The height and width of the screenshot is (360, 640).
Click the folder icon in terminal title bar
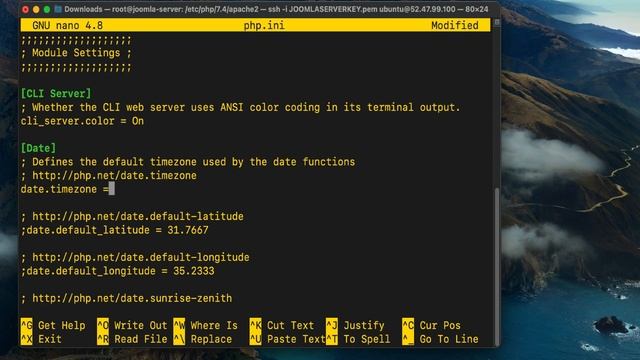click(x=58, y=9)
